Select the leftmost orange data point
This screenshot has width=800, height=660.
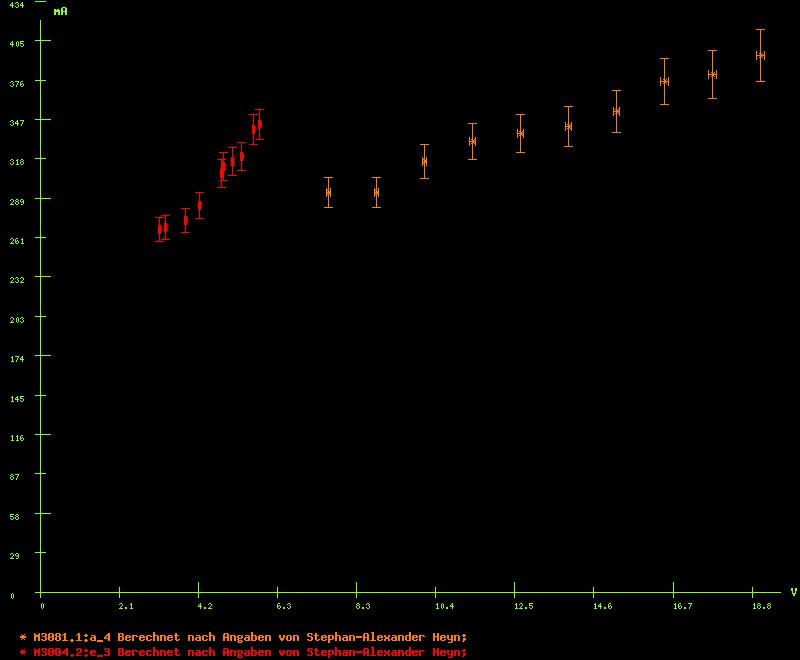click(x=328, y=192)
